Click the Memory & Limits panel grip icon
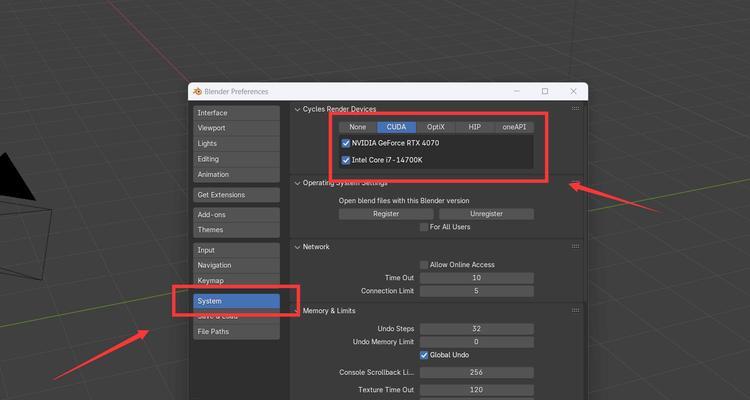This screenshot has height=400, width=750. 575,311
